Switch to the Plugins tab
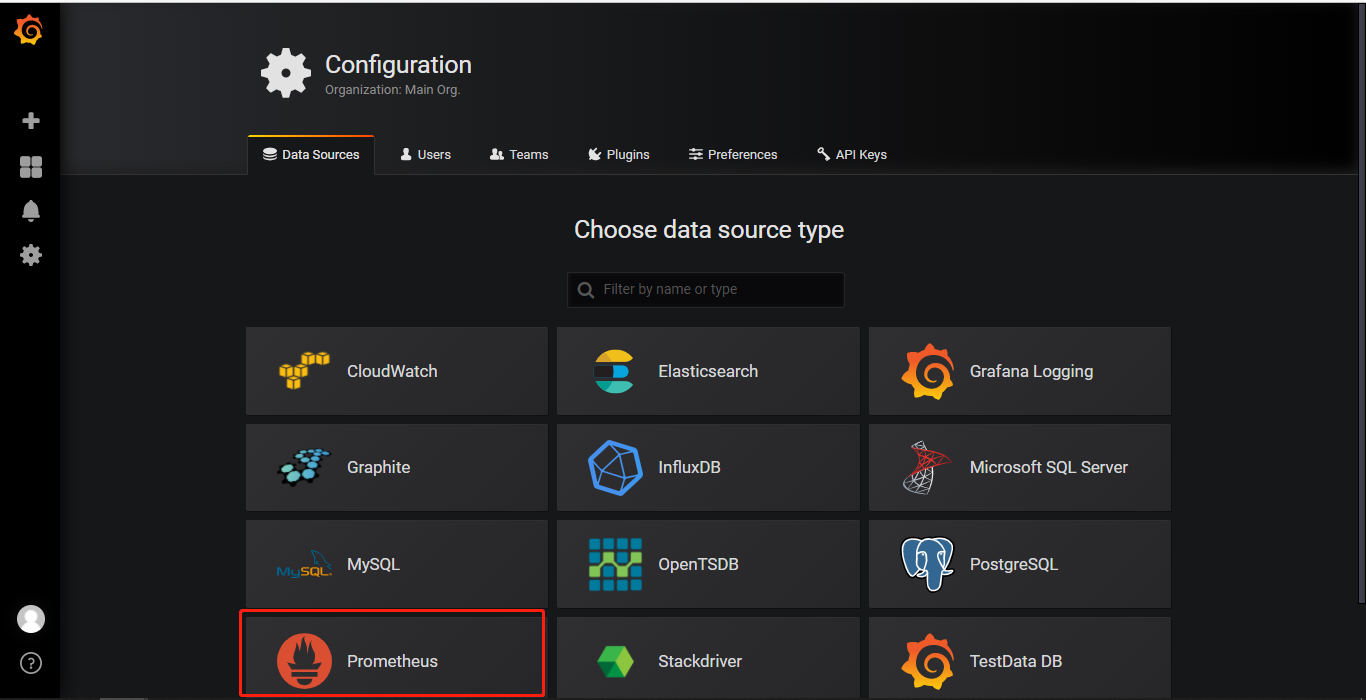The image size is (1366, 700). [x=618, y=155]
